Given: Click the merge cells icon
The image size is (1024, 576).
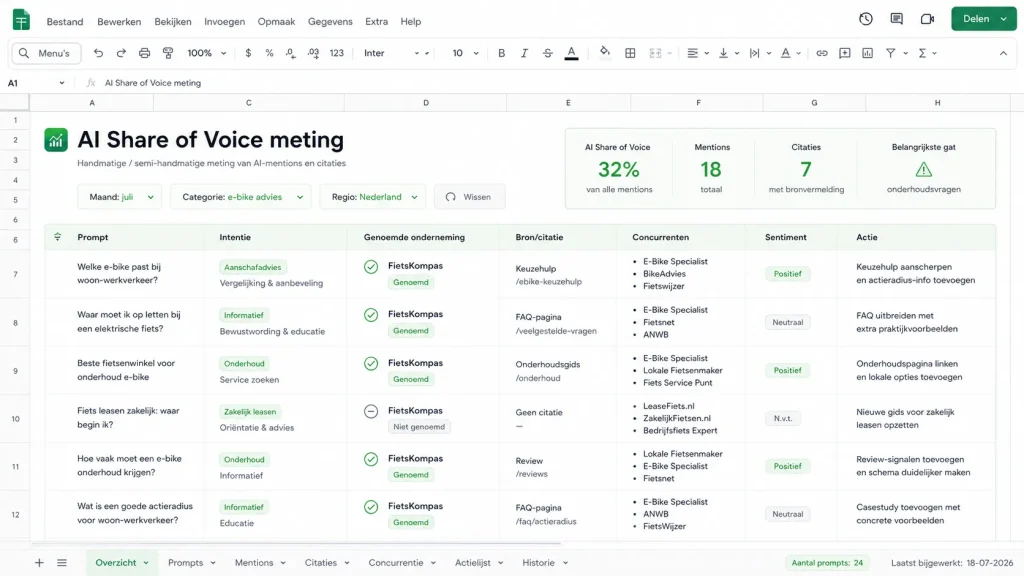Looking at the screenshot, I should pyautogui.click(x=655, y=53).
